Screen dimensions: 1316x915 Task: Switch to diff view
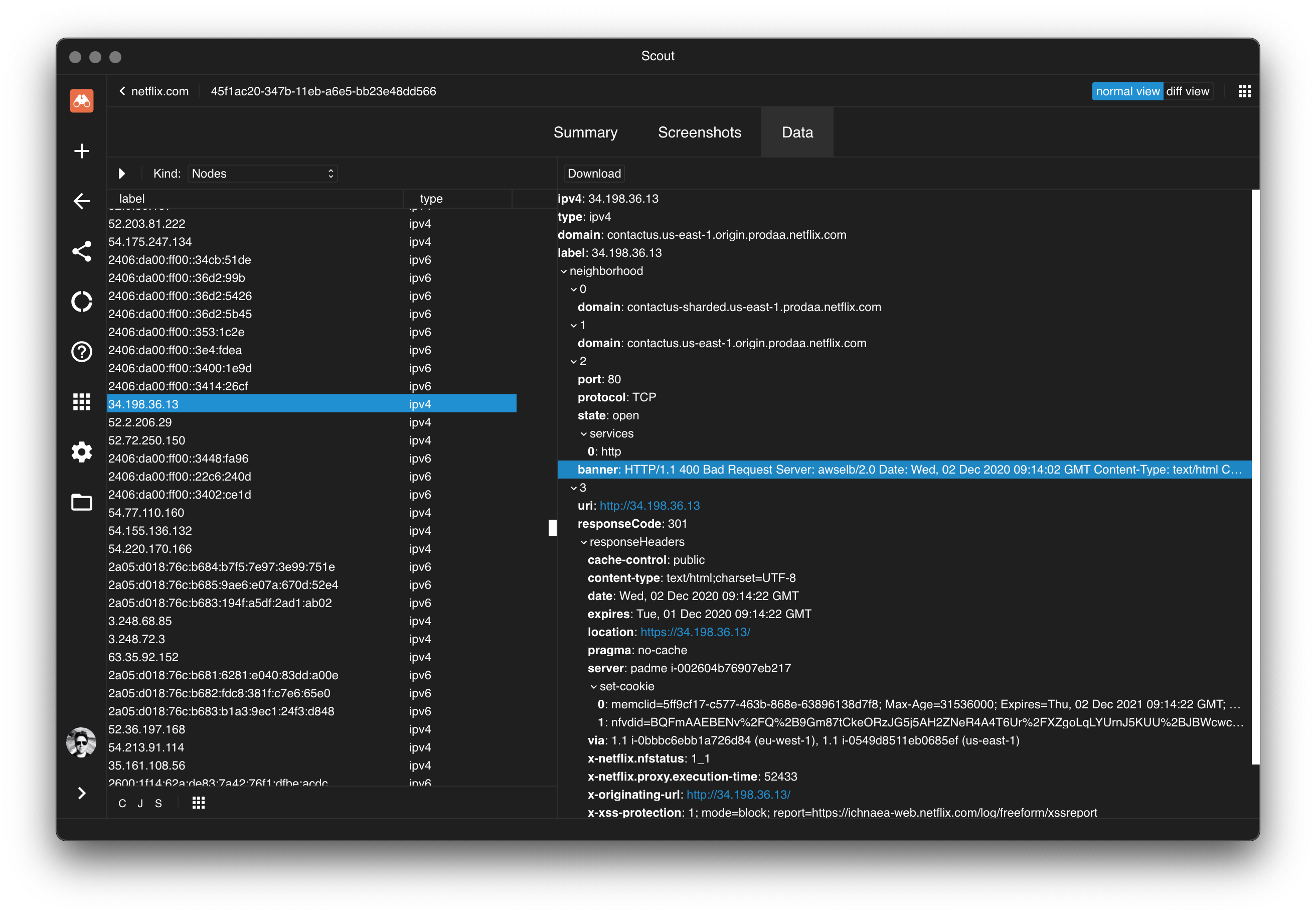coord(1187,92)
